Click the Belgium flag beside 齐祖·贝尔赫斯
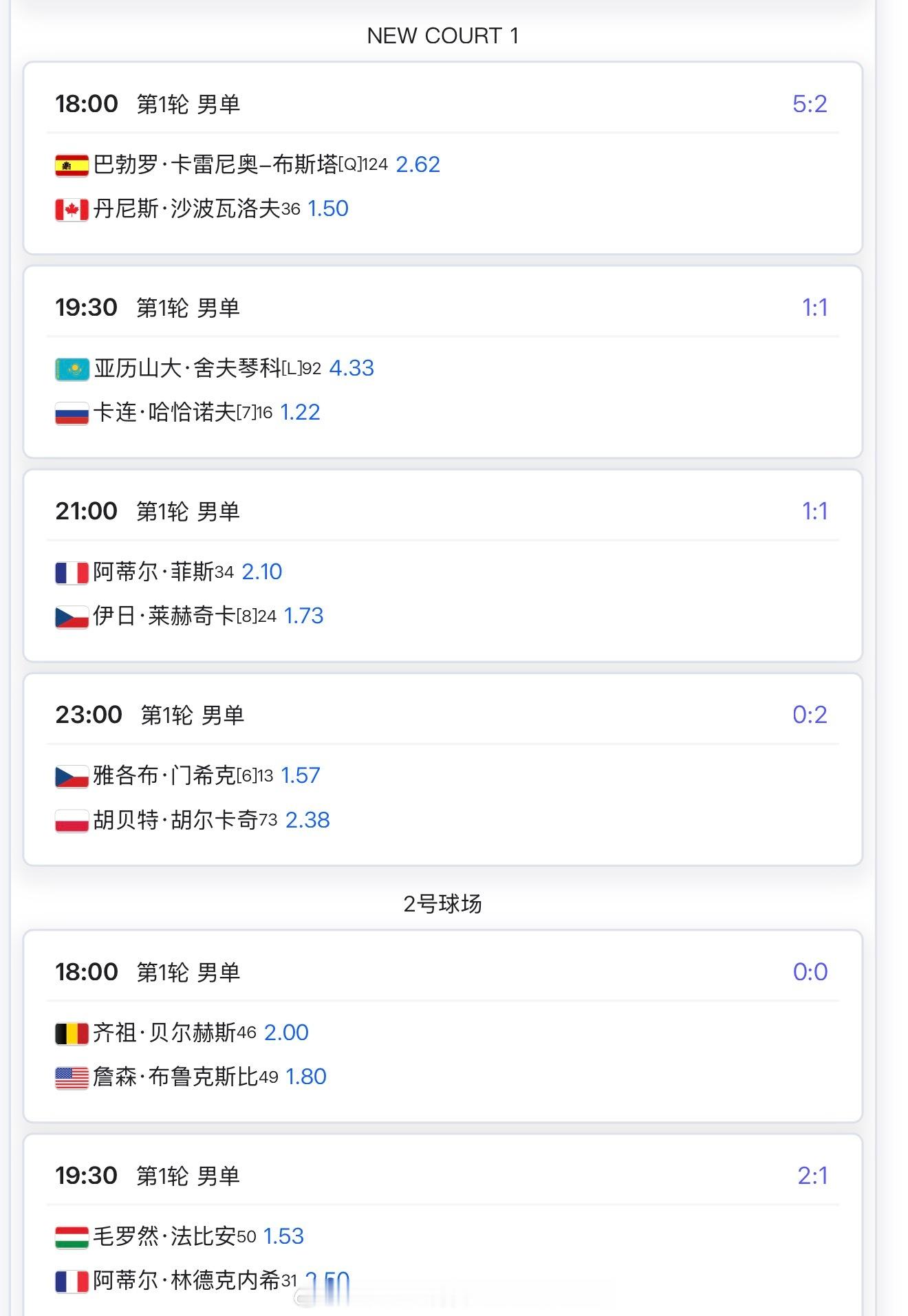This screenshot has width=908, height=1316. (72, 1033)
